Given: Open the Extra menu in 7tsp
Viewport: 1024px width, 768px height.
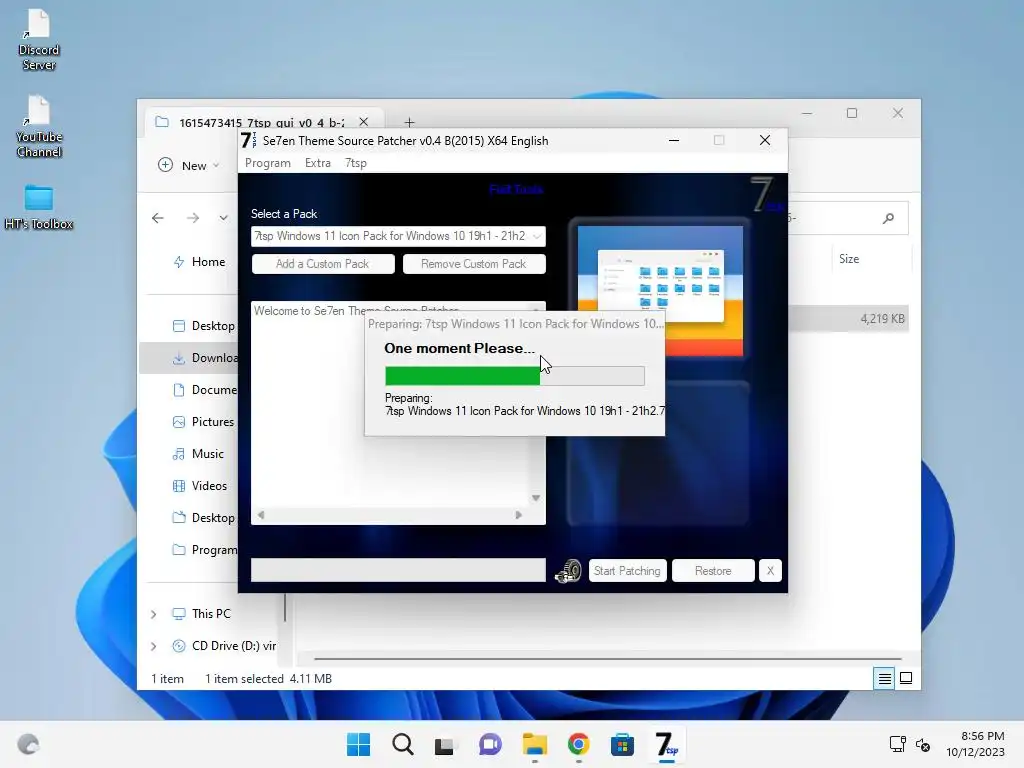Looking at the screenshot, I should pos(317,163).
